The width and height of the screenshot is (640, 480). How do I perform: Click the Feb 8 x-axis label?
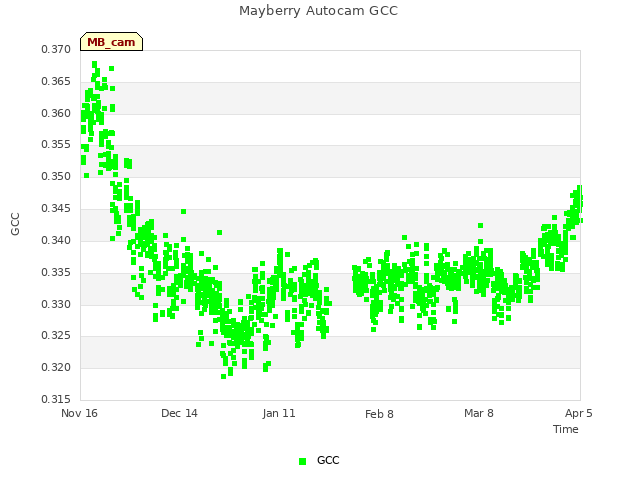(379, 414)
